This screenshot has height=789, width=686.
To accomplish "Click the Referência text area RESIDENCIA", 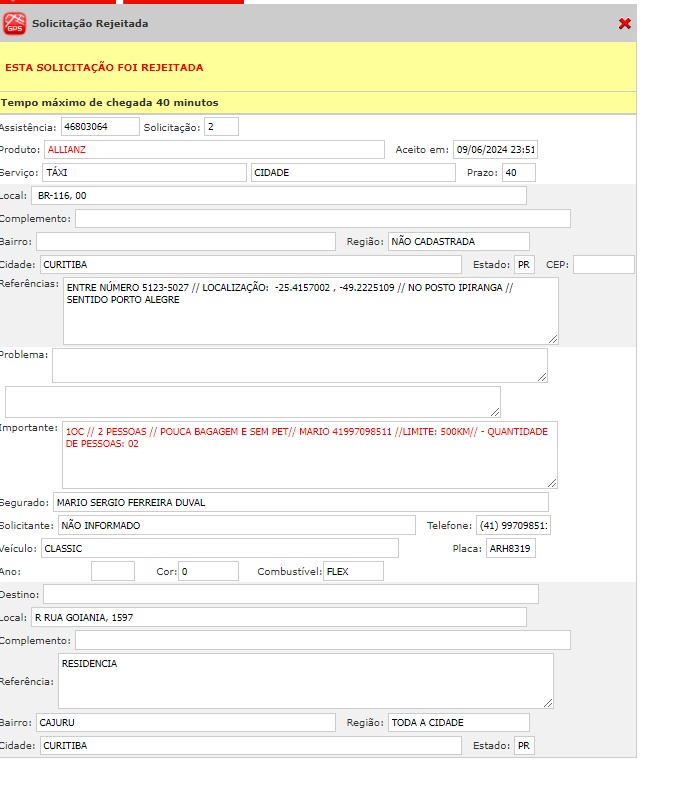I will (x=306, y=681).
